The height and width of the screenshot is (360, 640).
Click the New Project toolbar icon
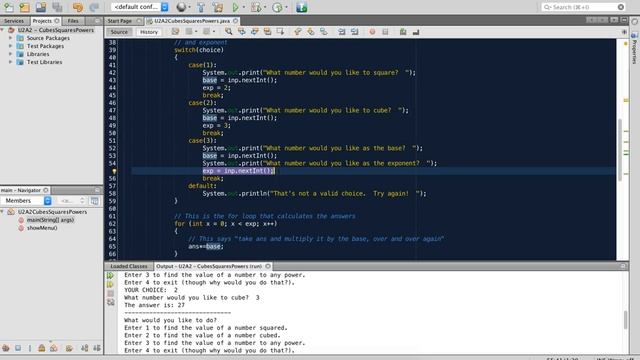pos(24,7)
